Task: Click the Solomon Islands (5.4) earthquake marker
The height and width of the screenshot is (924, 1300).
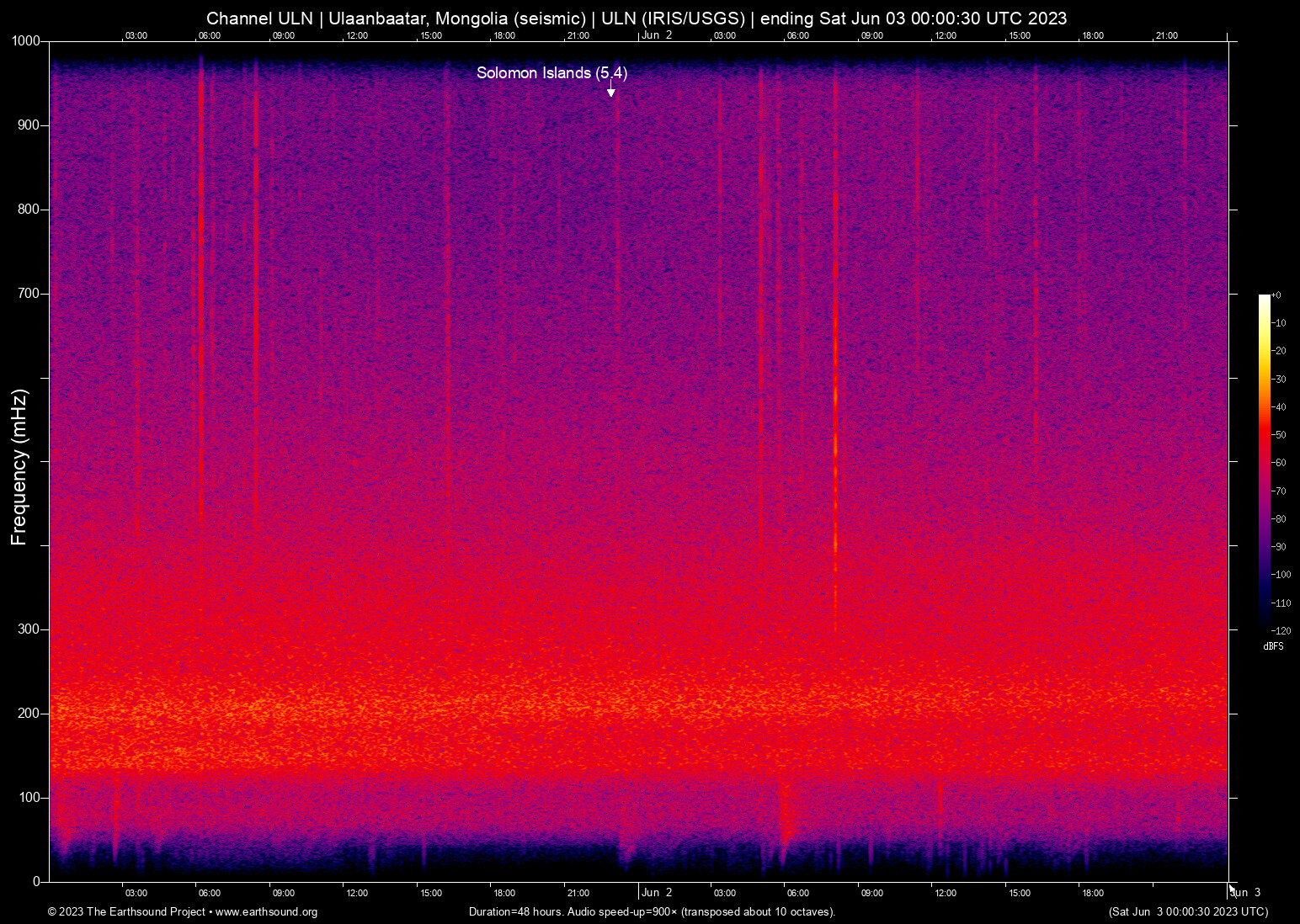Action: tap(551, 73)
